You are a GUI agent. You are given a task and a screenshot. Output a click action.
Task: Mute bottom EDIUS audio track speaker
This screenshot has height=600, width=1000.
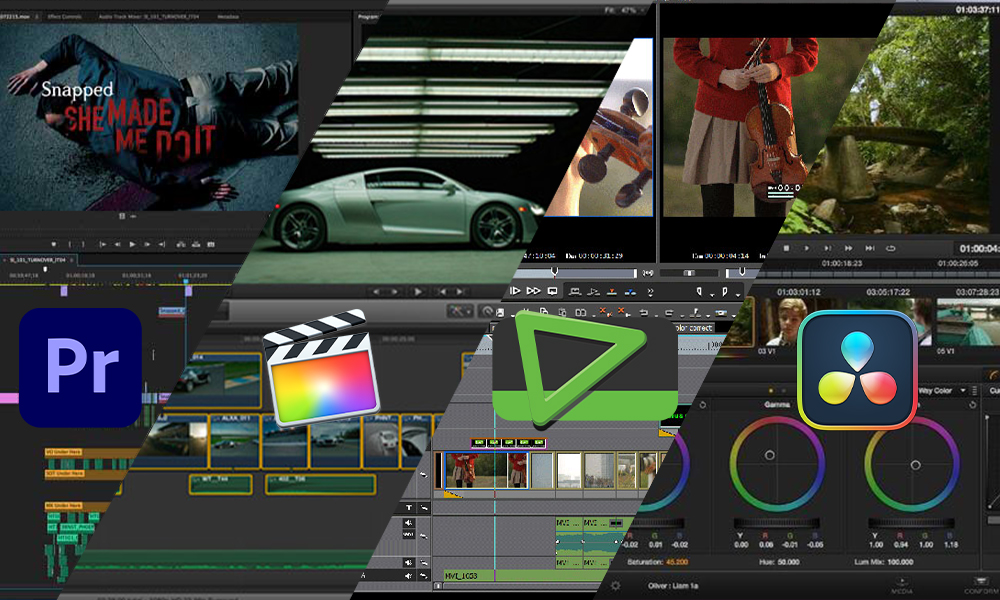pyautogui.click(x=409, y=576)
